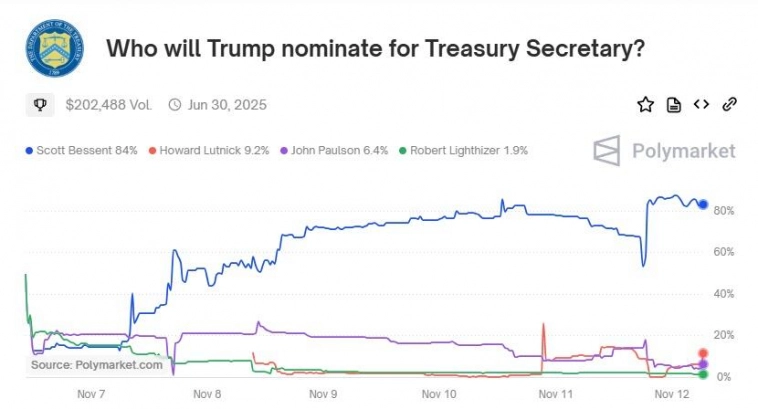Viewport: 758px width, 409px height.
Task: Click the trophy icon badge
Action: (x=41, y=104)
